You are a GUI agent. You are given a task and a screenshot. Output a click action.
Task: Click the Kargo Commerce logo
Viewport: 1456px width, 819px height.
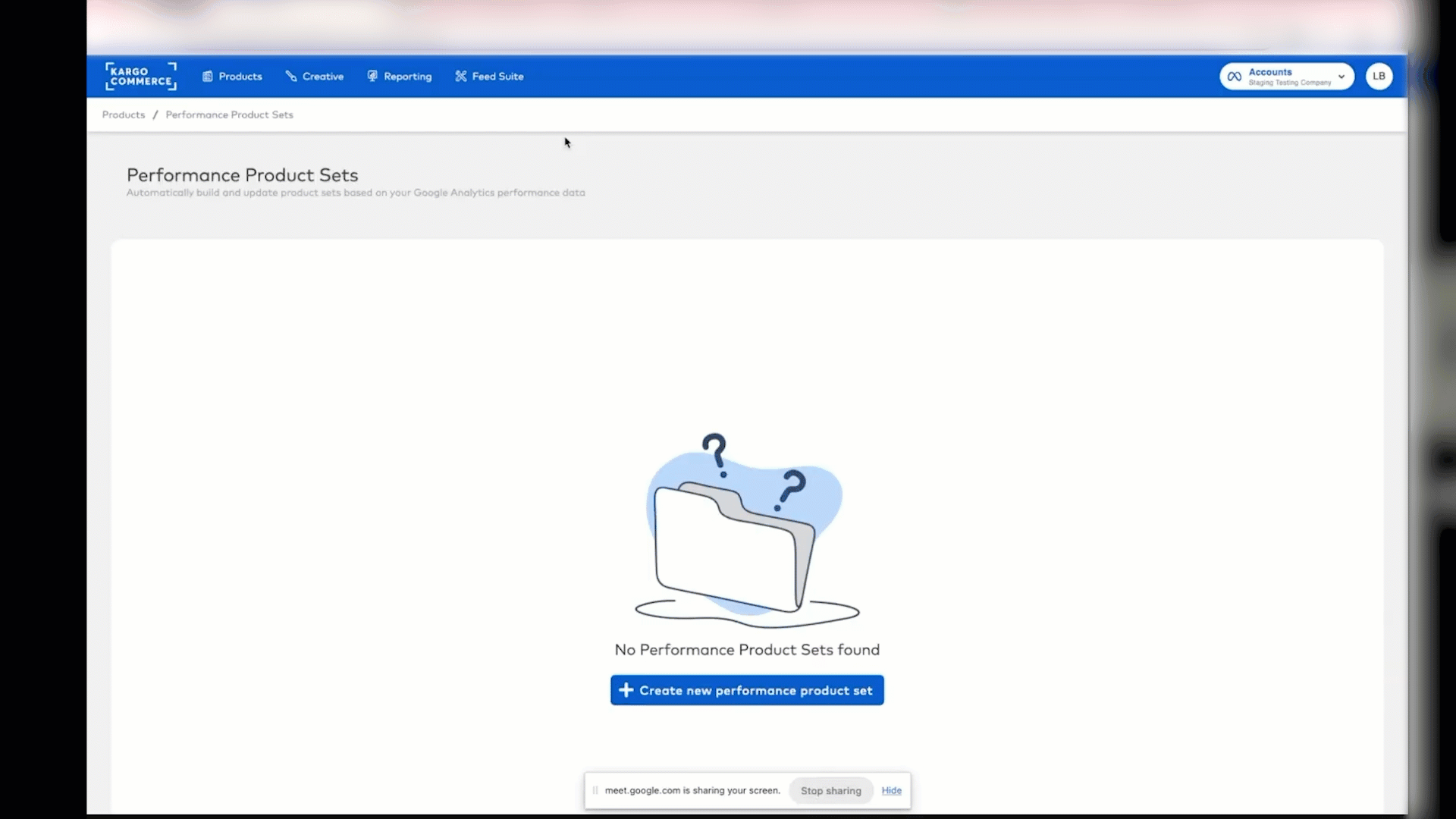point(140,76)
